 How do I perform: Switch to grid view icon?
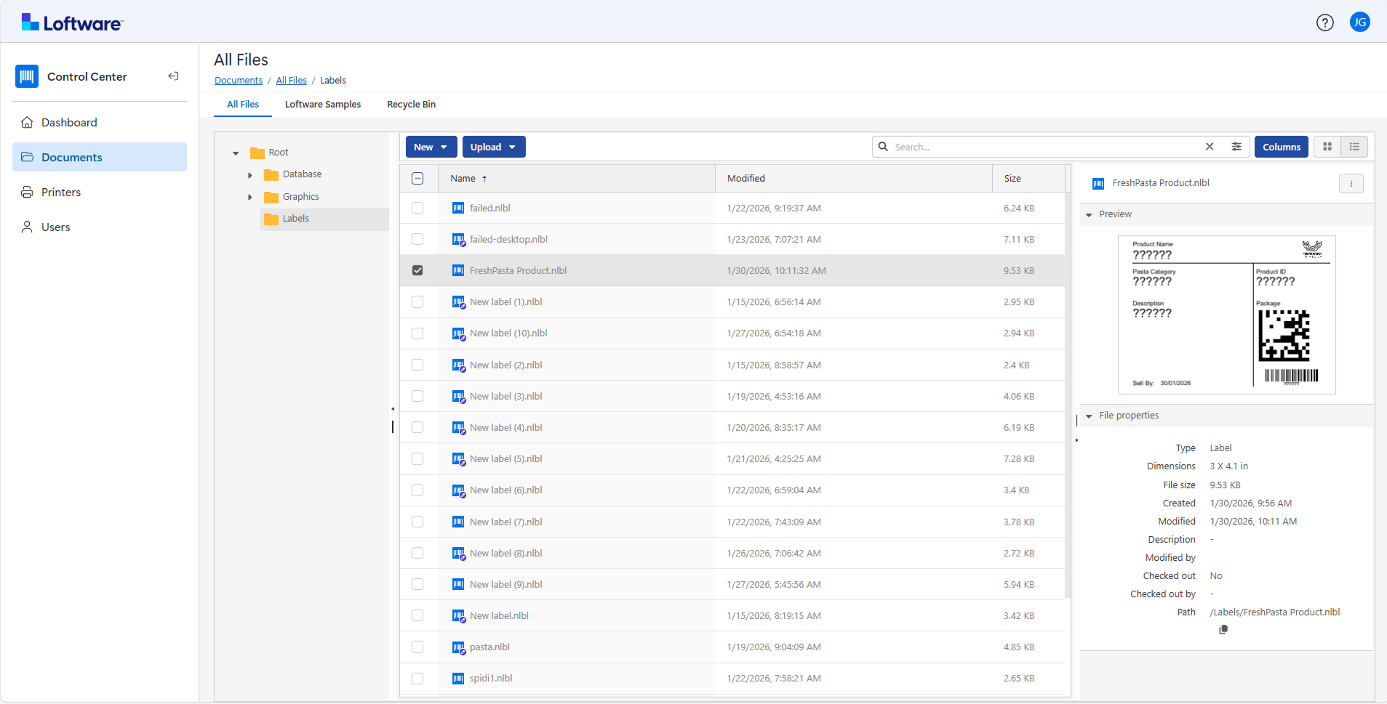(x=1327, y=147)
